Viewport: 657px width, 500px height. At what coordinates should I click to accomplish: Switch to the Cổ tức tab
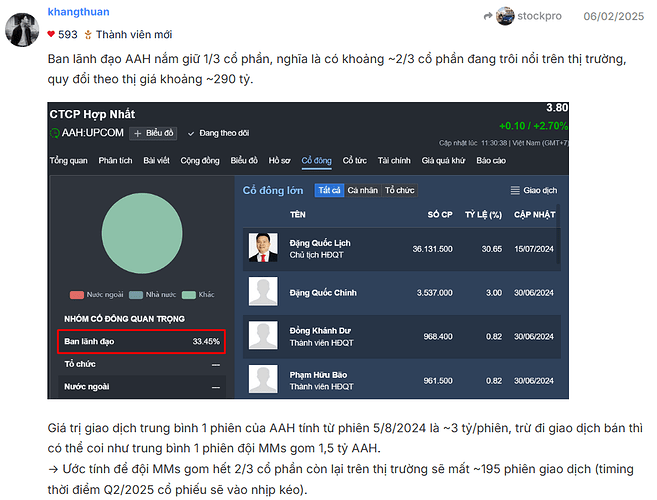tap(354, 161)
